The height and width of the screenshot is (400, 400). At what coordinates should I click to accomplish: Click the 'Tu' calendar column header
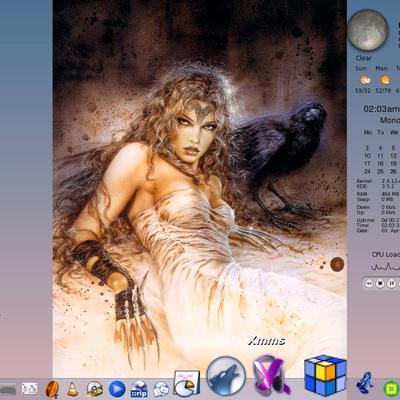380,132
